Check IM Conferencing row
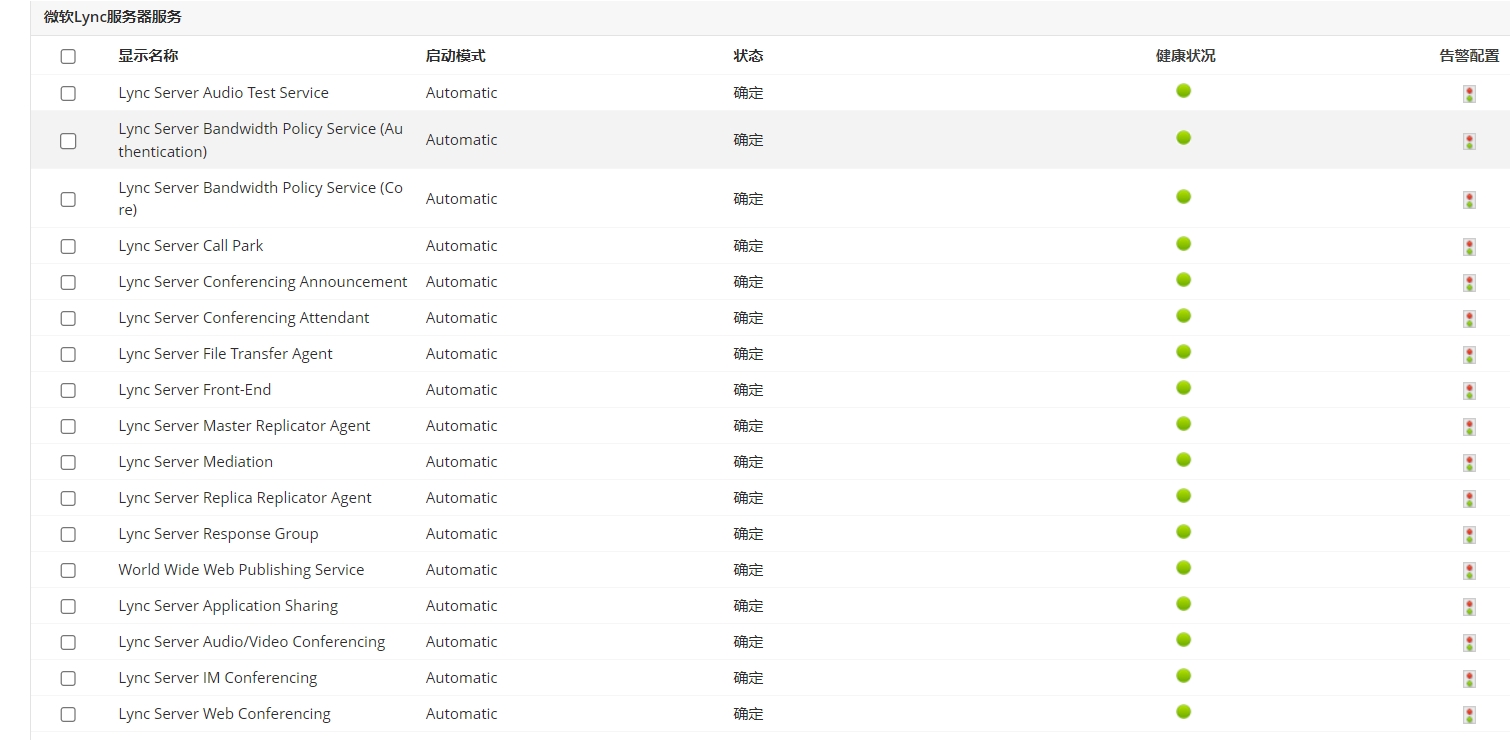1510x740 pixels. pos(68,678)
